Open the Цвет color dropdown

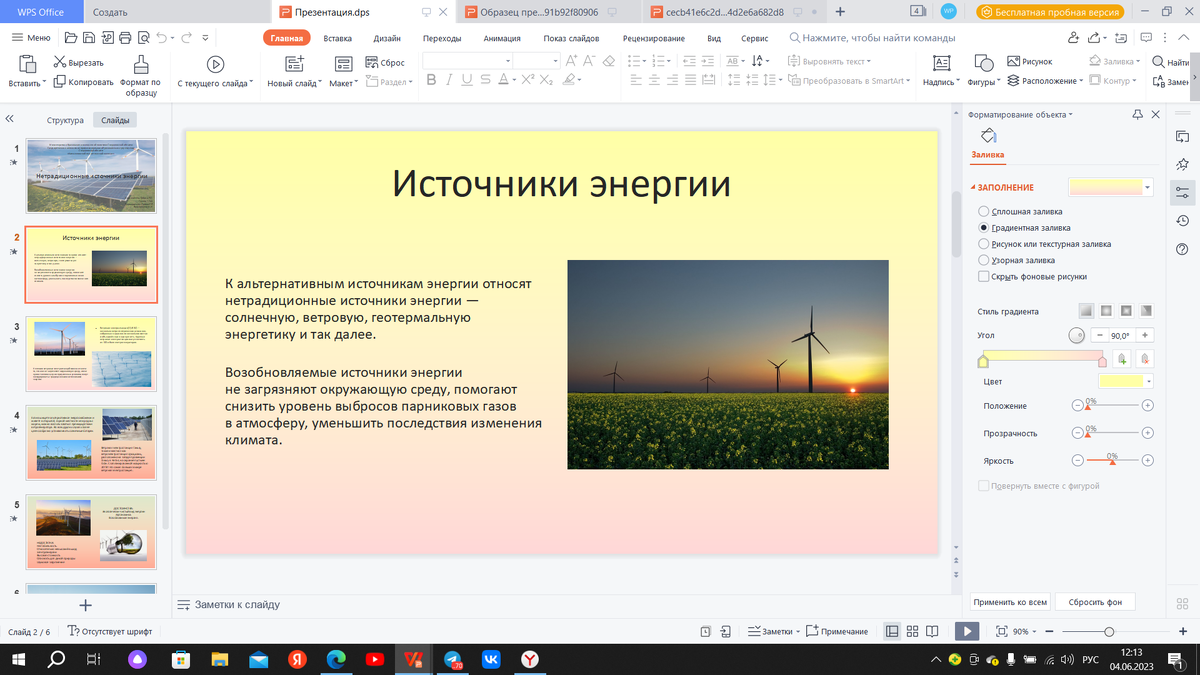click(x=1149, y=381)
